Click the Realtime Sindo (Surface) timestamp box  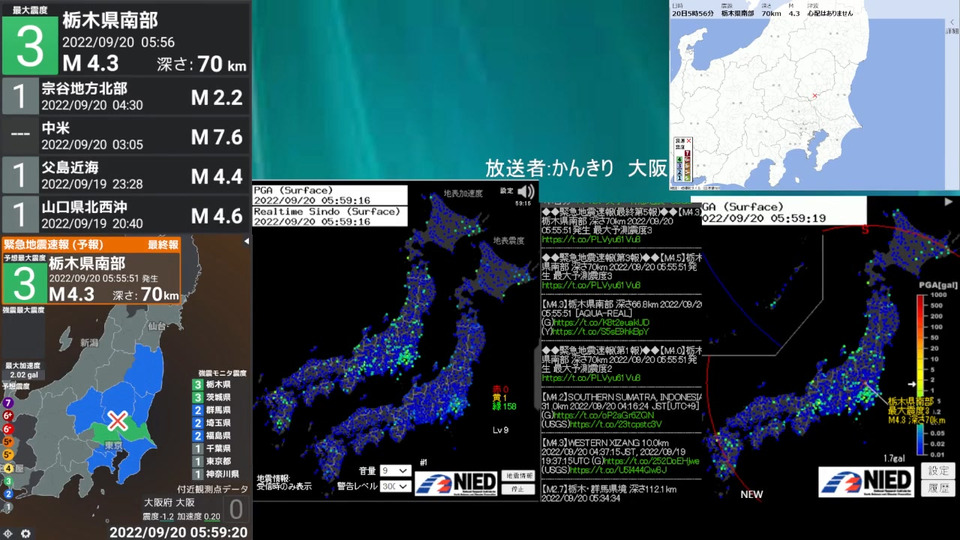pos(329,216)
